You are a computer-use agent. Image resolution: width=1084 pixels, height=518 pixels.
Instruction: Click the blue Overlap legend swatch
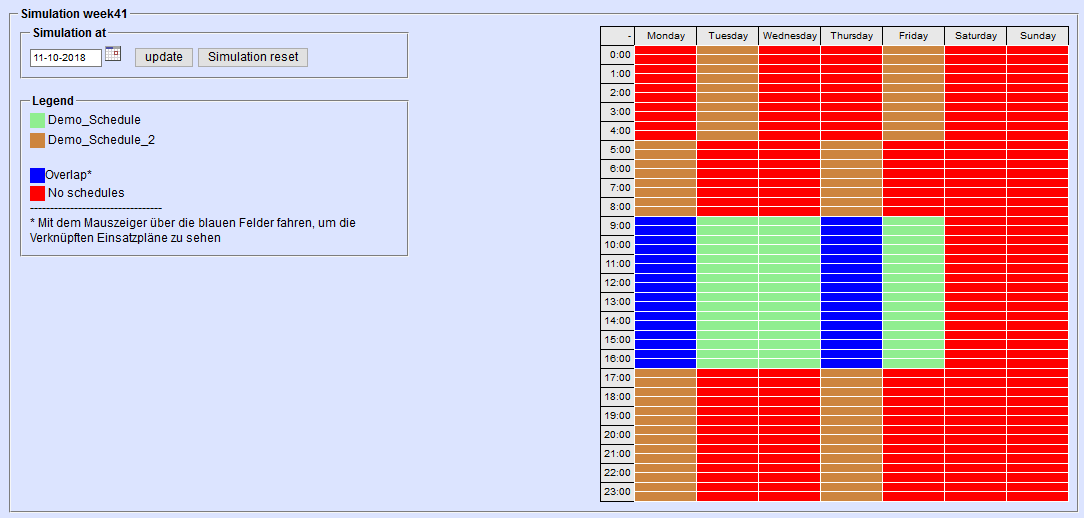(38, 175)
